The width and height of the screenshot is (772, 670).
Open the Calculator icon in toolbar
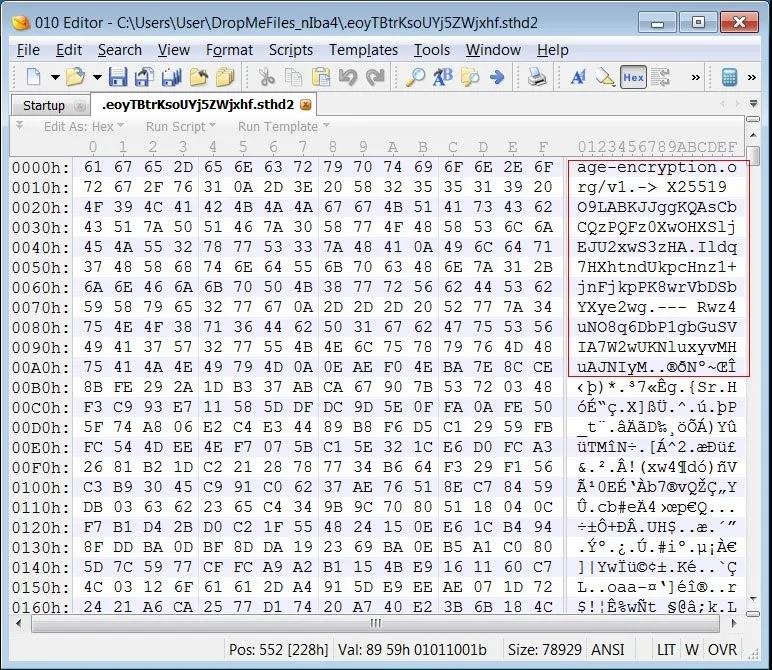[730, 77]
